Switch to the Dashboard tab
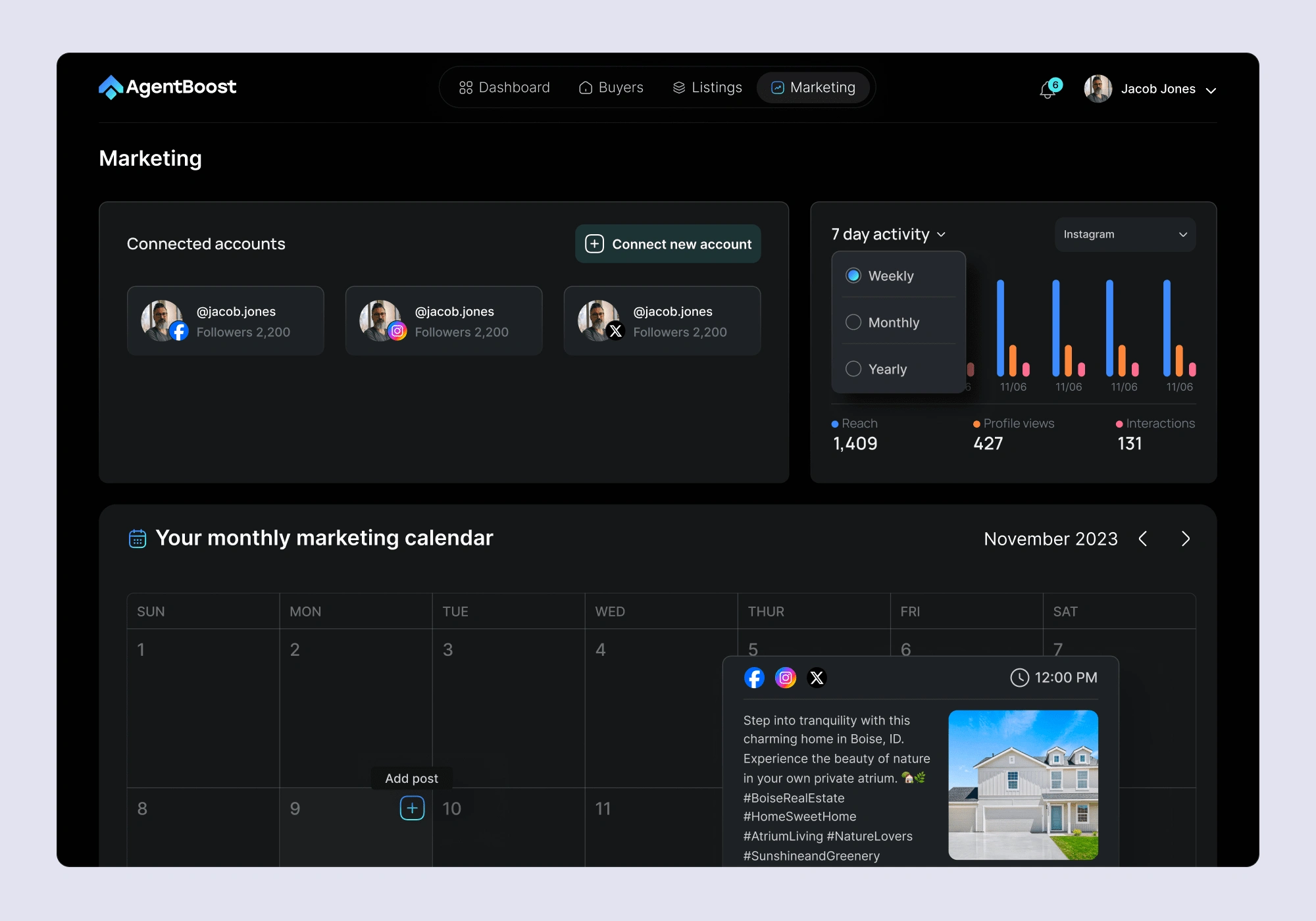1316x921 pixels. pos(504,87)
